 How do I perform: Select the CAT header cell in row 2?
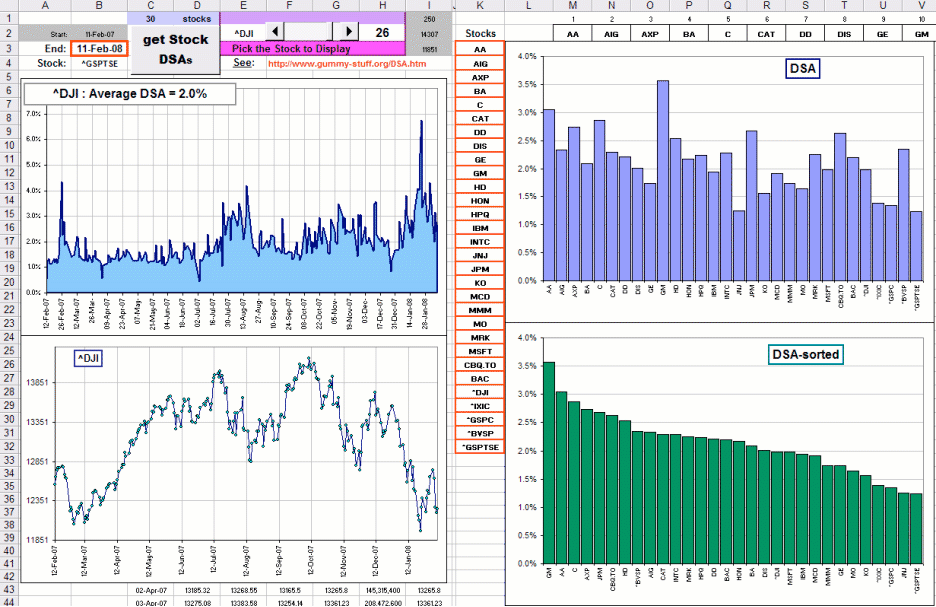tap(766, 34)
